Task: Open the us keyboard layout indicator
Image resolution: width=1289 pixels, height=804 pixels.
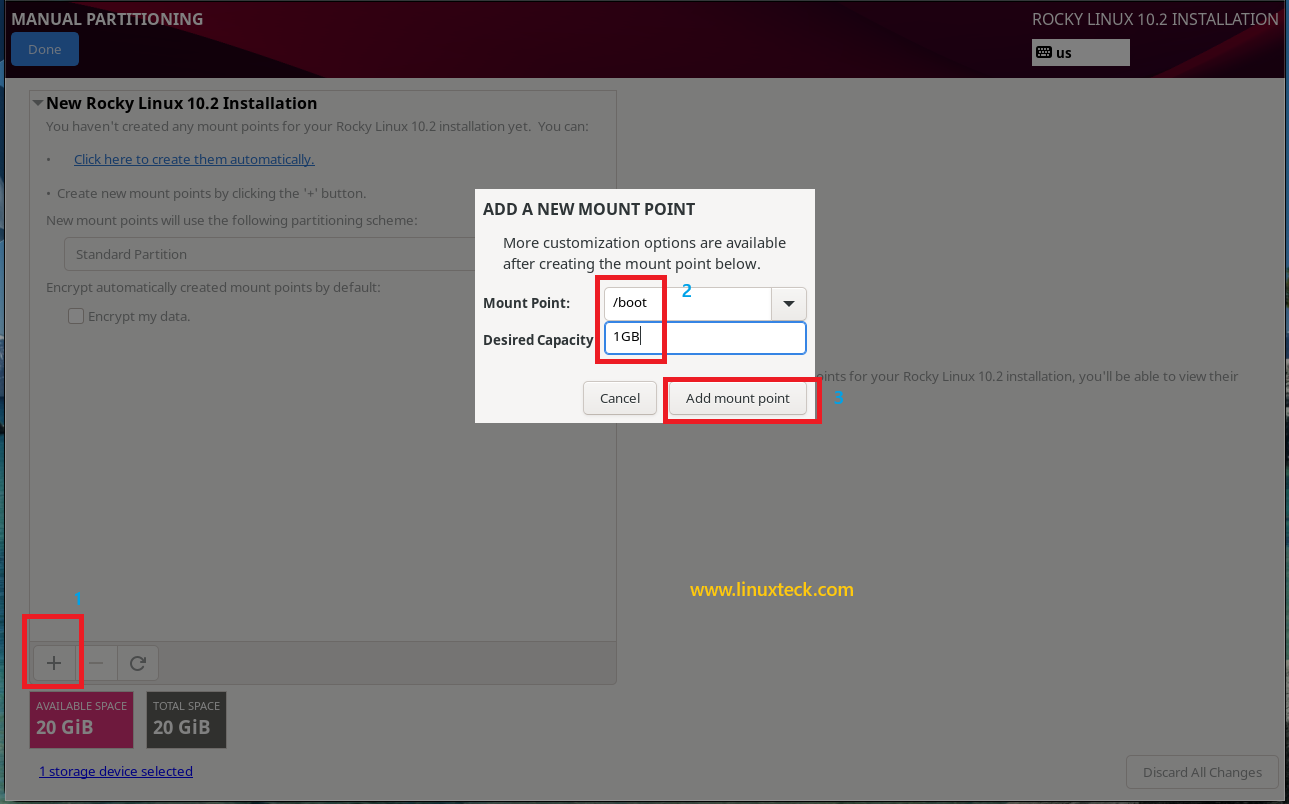Action: [x=1080, y=53]
